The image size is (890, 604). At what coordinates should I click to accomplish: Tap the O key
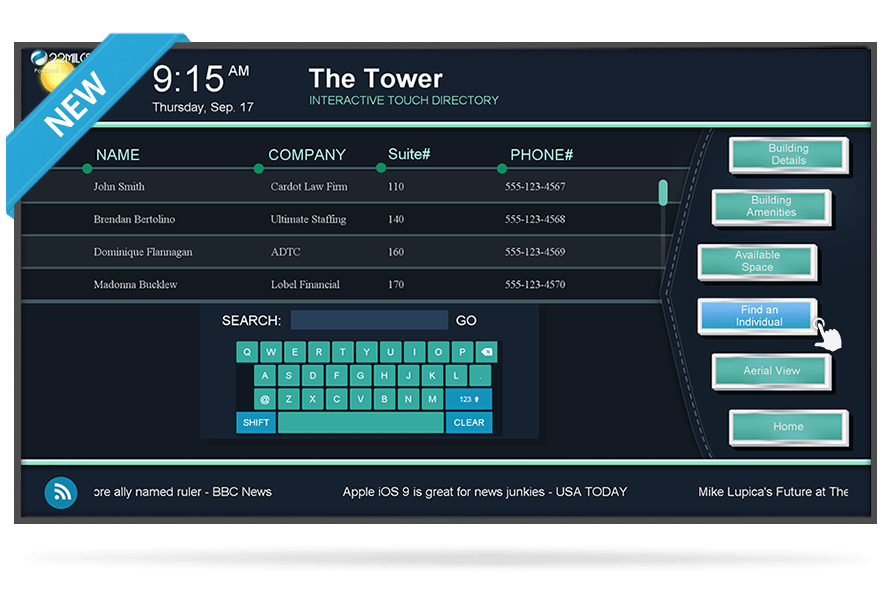[x=438, y=352]
